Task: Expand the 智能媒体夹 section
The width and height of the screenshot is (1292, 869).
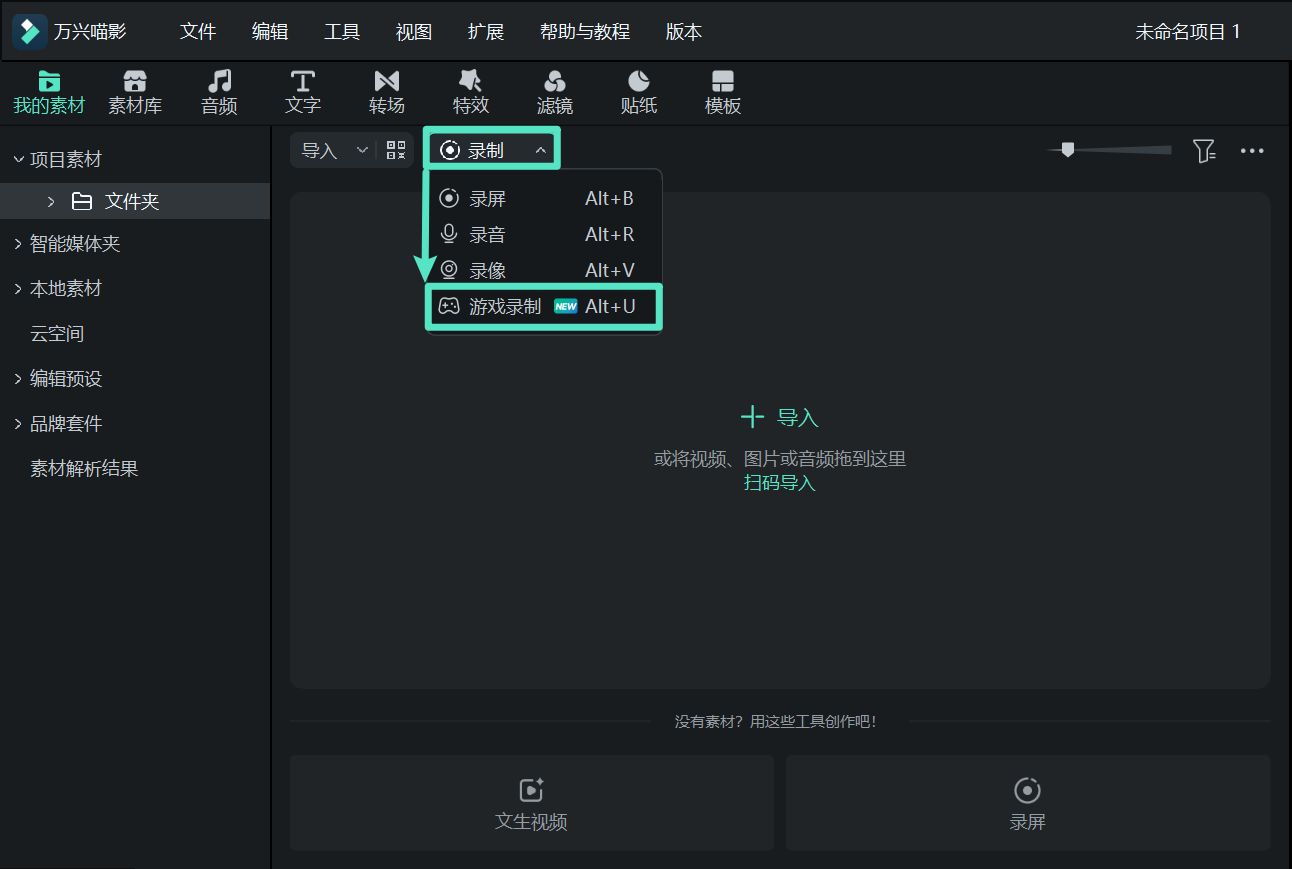Action: pos(17,244)
